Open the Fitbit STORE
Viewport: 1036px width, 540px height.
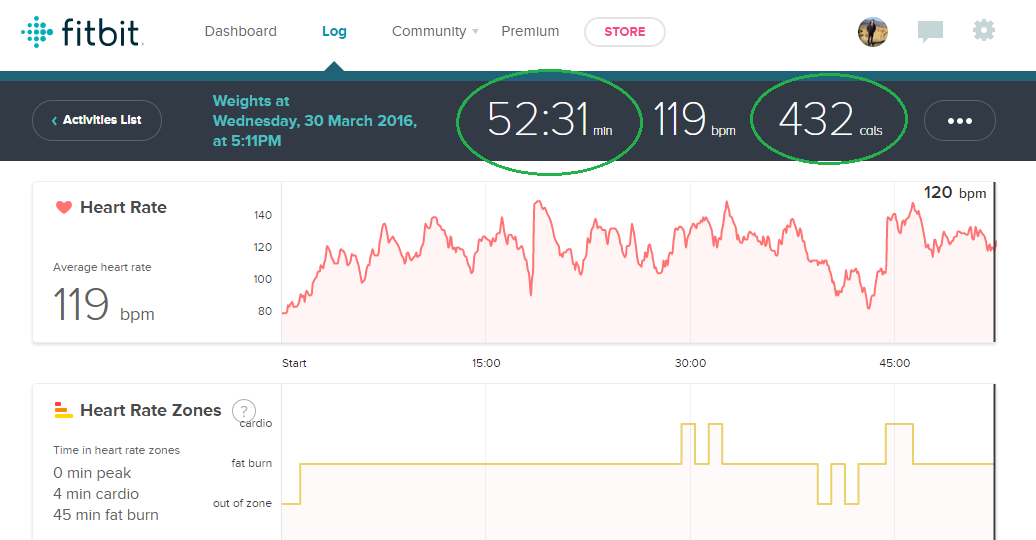[x=624, y=32]
